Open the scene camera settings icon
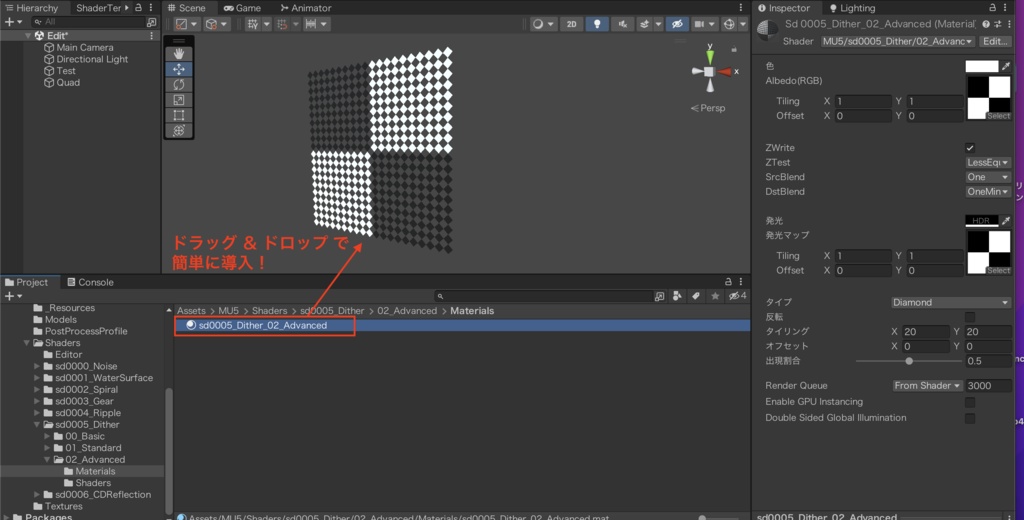This screenshot has width=1024, height=520. [699, 24]
